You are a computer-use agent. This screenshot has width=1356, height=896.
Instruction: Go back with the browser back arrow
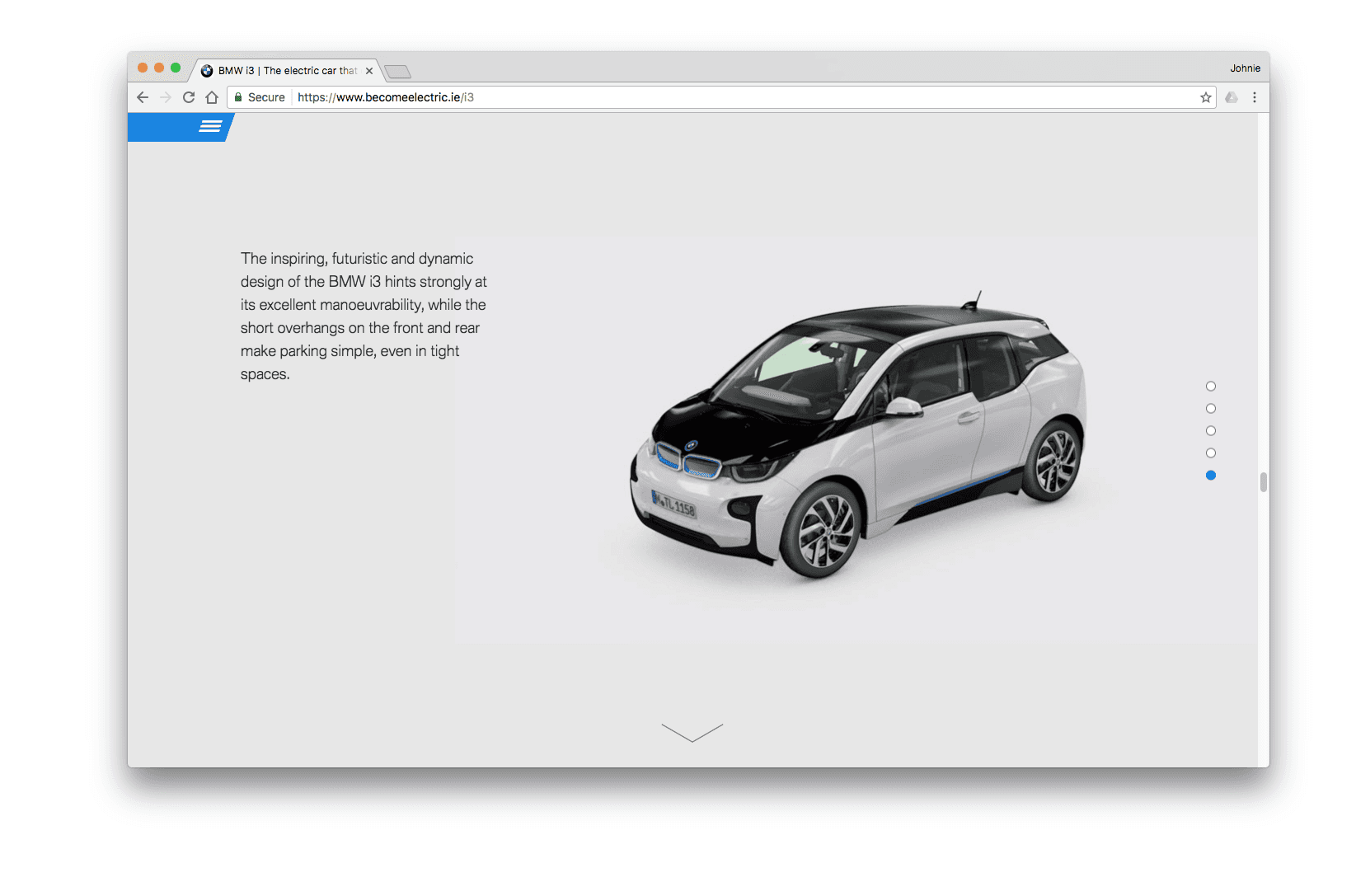tap(143, 97)
